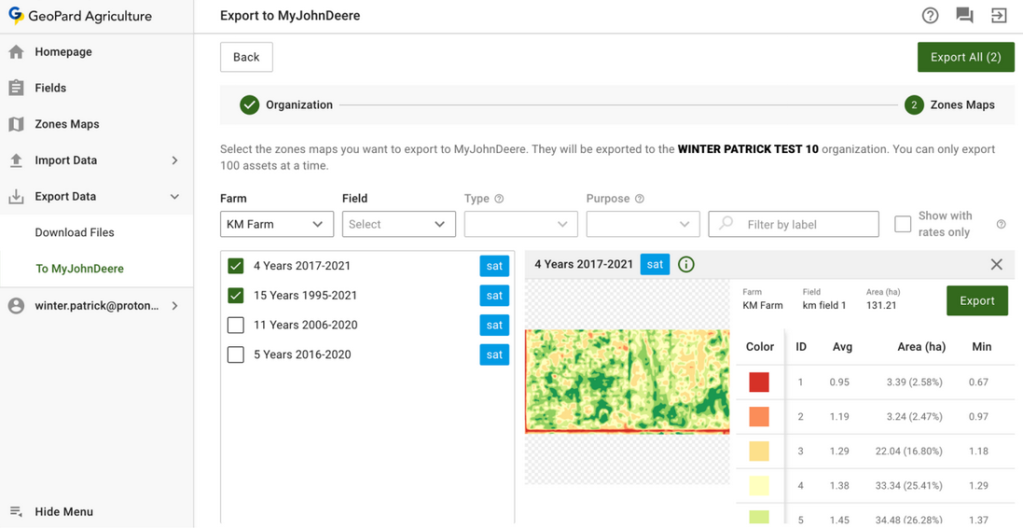Click help icon next to Show with rates only

click(1000, 224)
